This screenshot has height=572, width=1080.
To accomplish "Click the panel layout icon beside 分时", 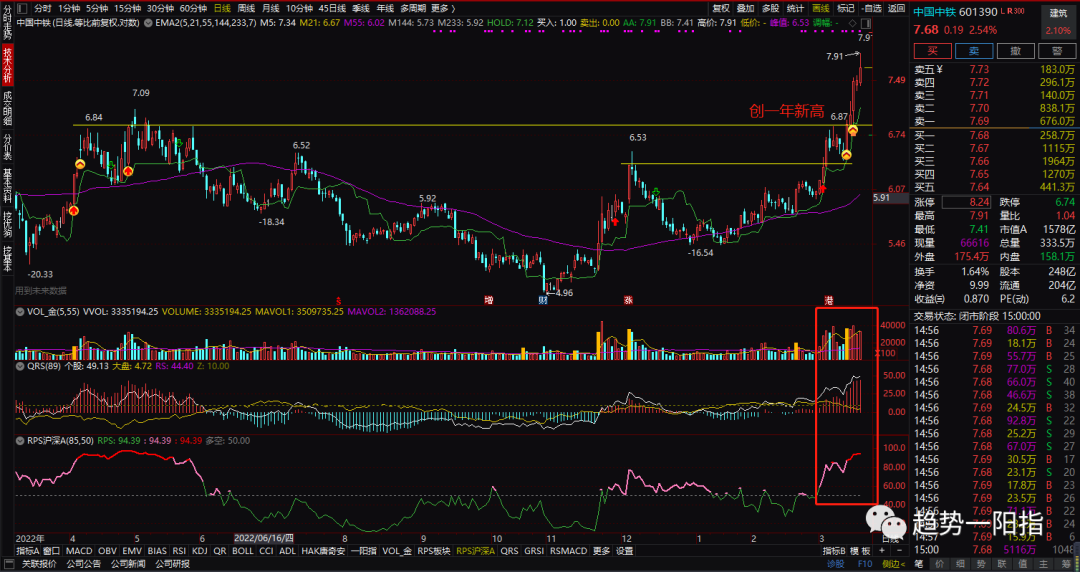I will [x=21, y=8].
